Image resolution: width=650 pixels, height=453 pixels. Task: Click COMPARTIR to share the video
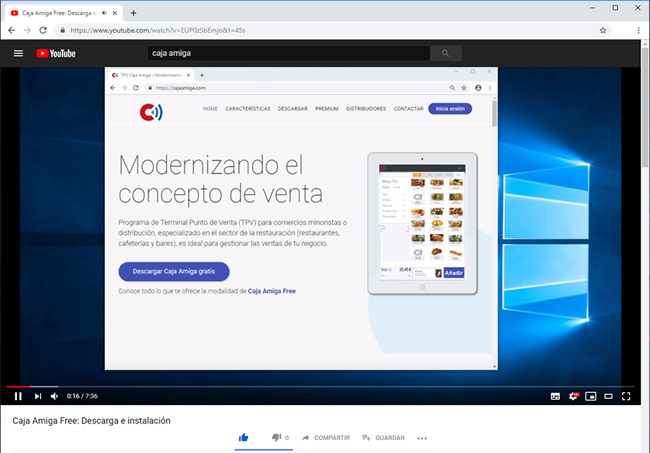326,438
